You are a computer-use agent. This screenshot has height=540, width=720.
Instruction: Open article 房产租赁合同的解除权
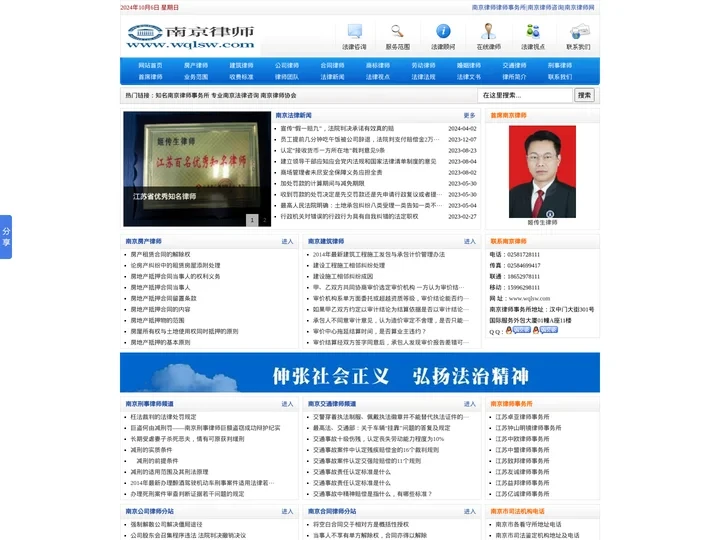[160, 254]
